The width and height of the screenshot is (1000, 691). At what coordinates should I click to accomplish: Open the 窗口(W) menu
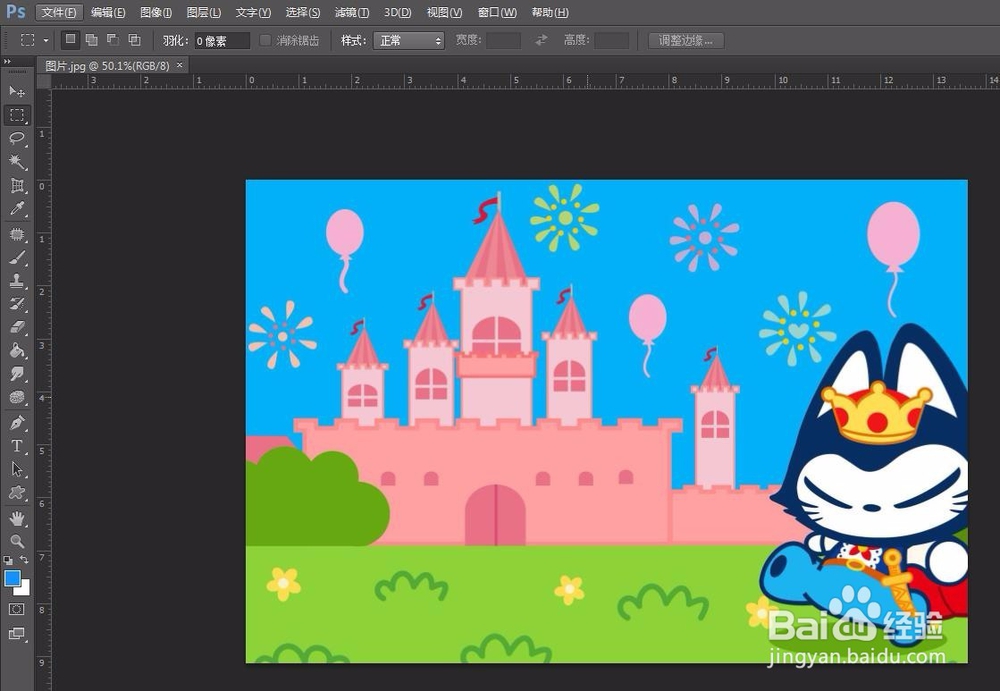tap(497, 12)
